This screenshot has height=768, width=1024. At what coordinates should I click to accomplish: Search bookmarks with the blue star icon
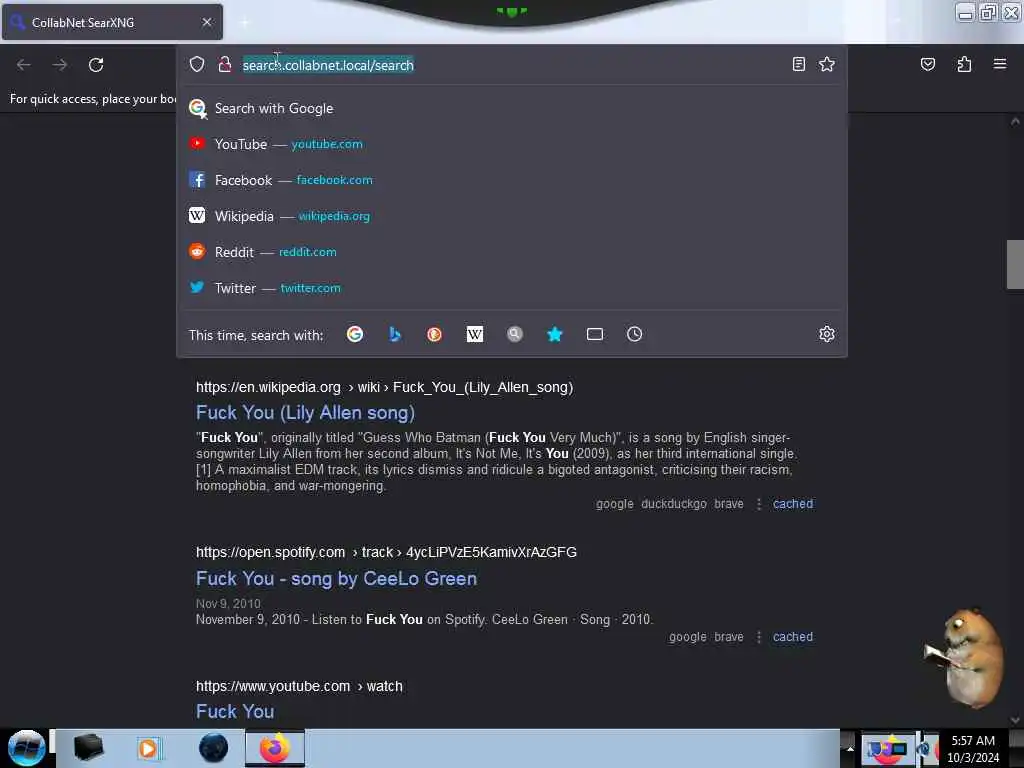(x=554, y=334)
